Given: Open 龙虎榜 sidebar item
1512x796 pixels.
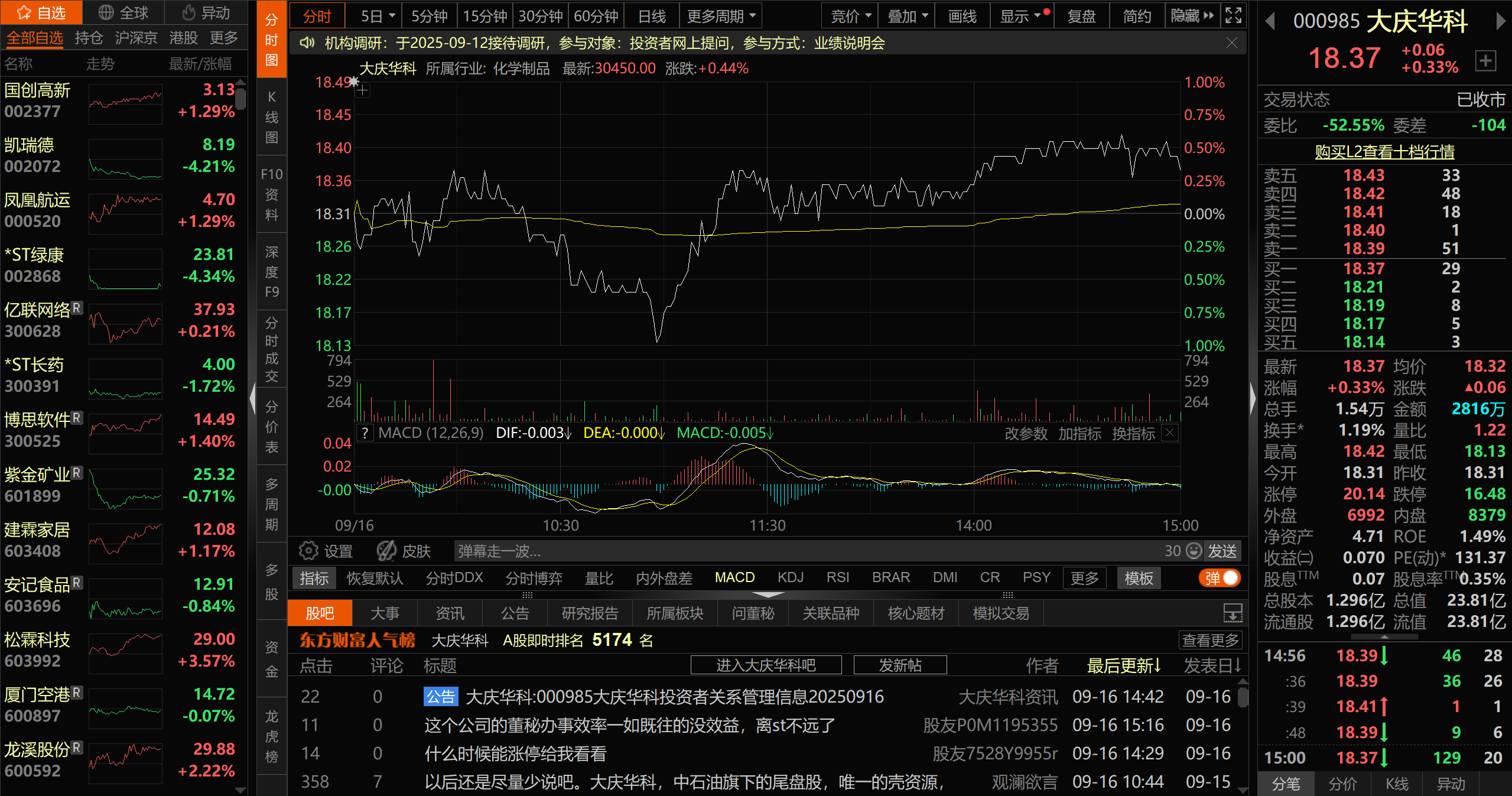Looking at the screenshot, I should coord(272,736).
